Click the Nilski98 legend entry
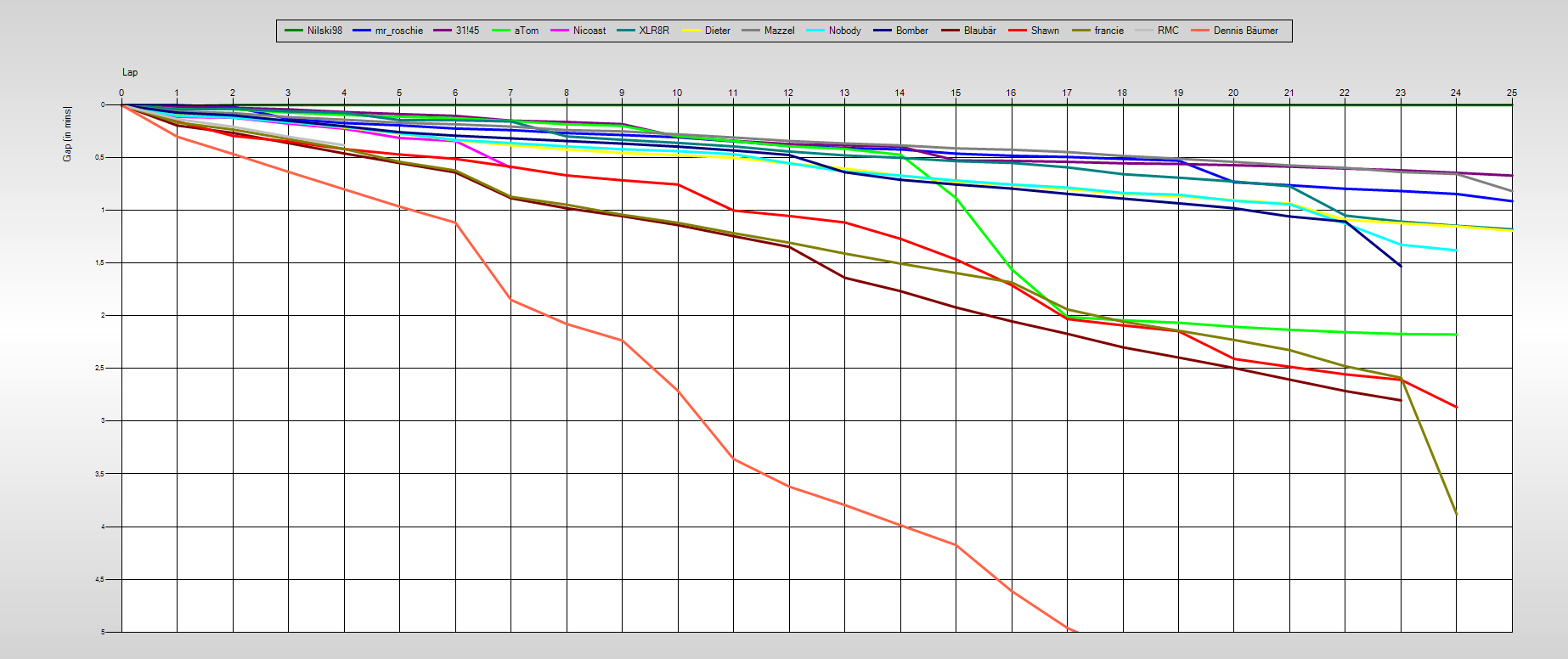 click(324, 31)
